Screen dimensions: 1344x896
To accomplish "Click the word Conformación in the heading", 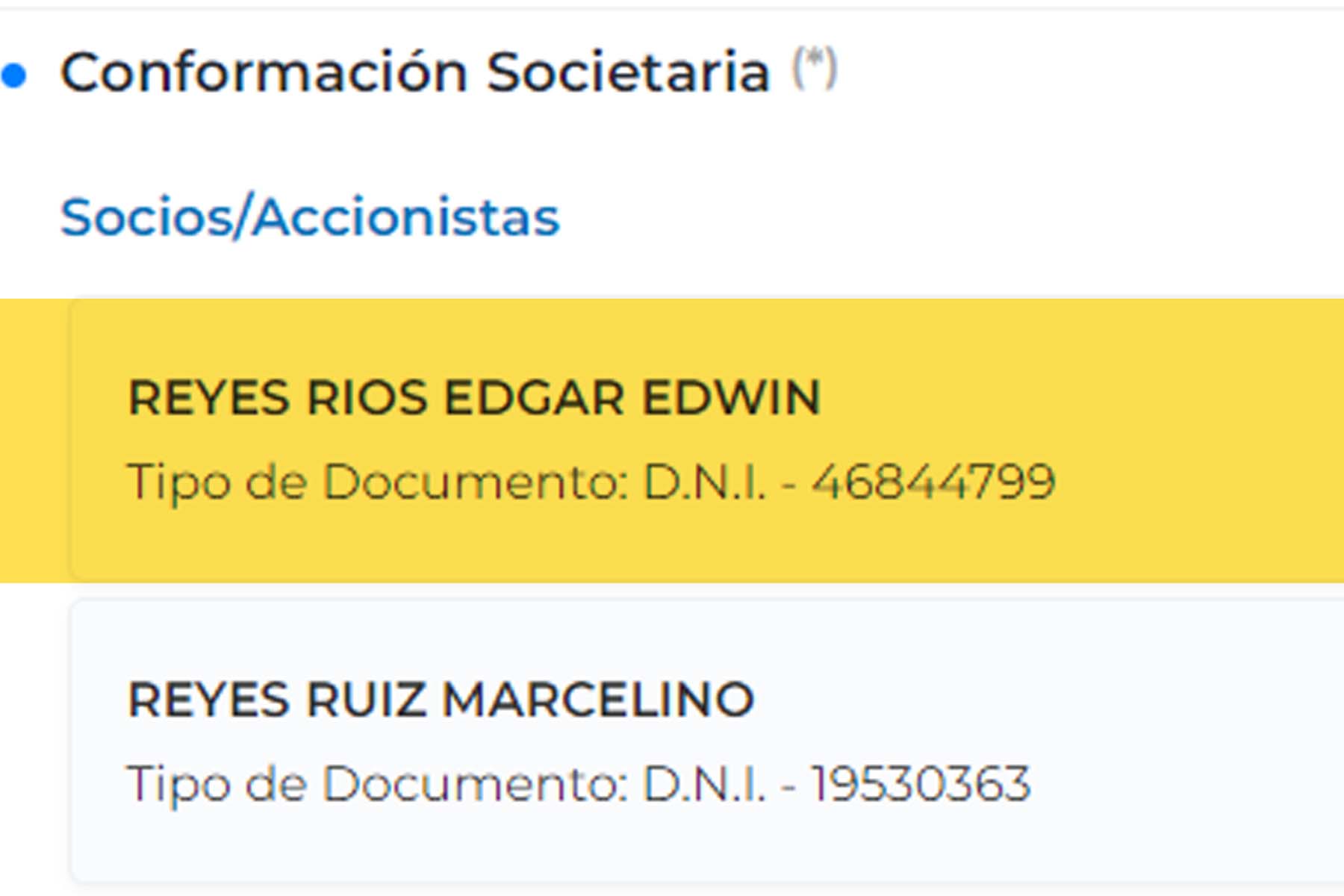I will (x=264, y=72).
